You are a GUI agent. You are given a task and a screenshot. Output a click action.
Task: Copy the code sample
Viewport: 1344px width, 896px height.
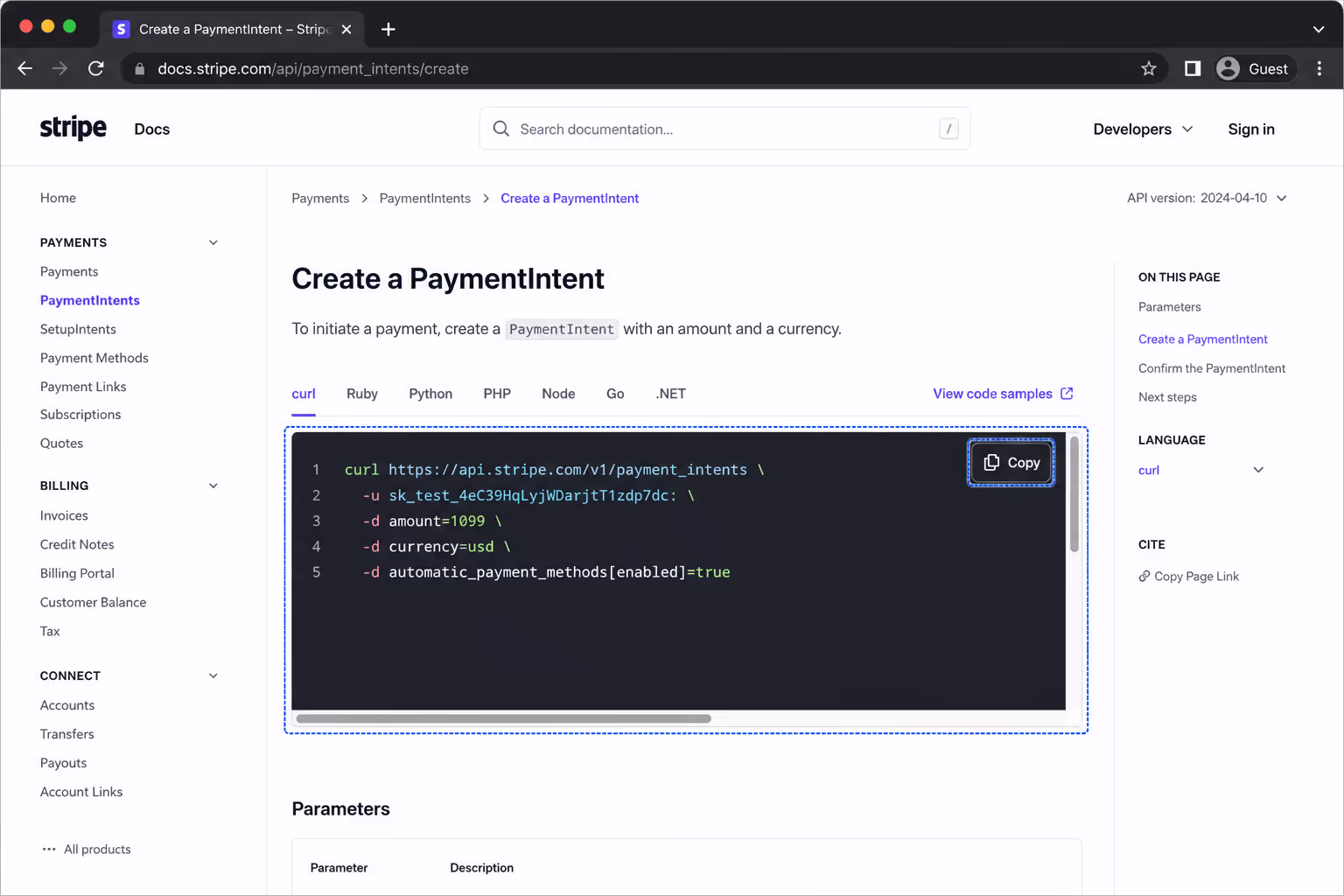coord(1011,462)
